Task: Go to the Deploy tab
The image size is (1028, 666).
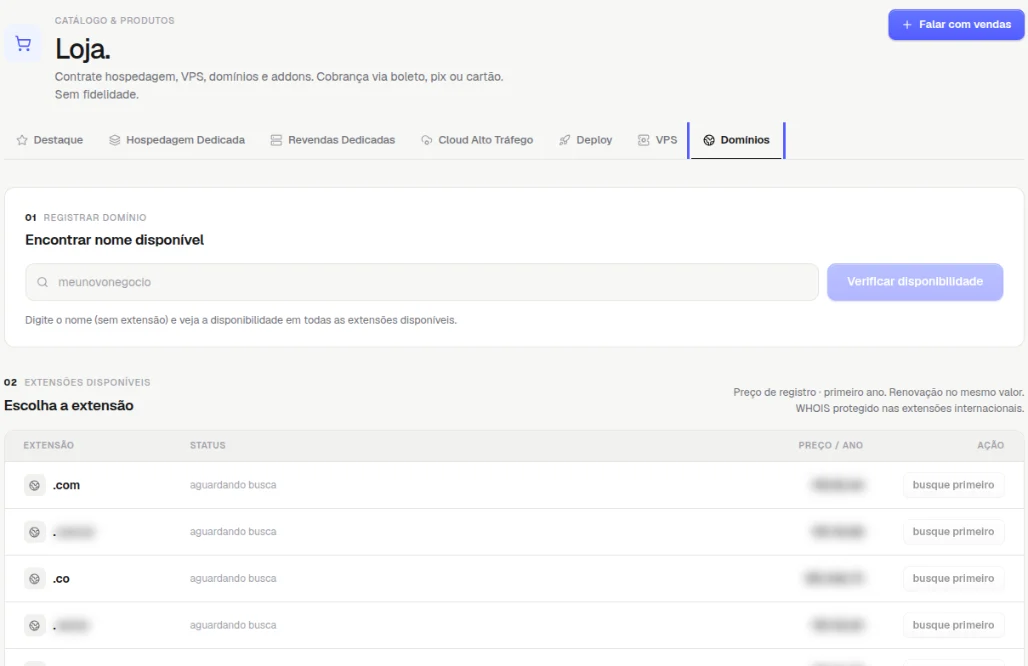Action: pos(585,140)
